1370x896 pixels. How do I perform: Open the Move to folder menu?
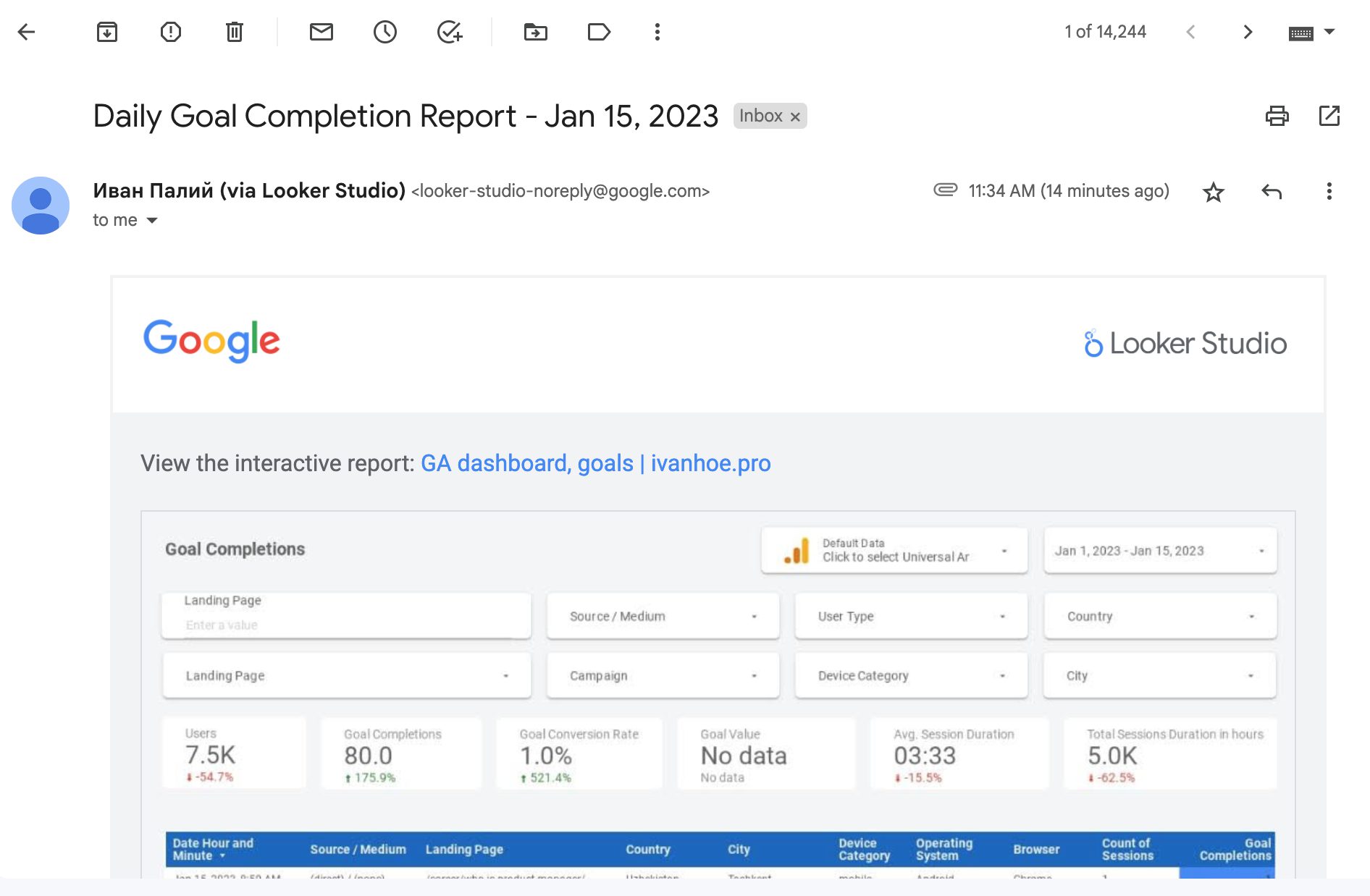click(536, 32)
